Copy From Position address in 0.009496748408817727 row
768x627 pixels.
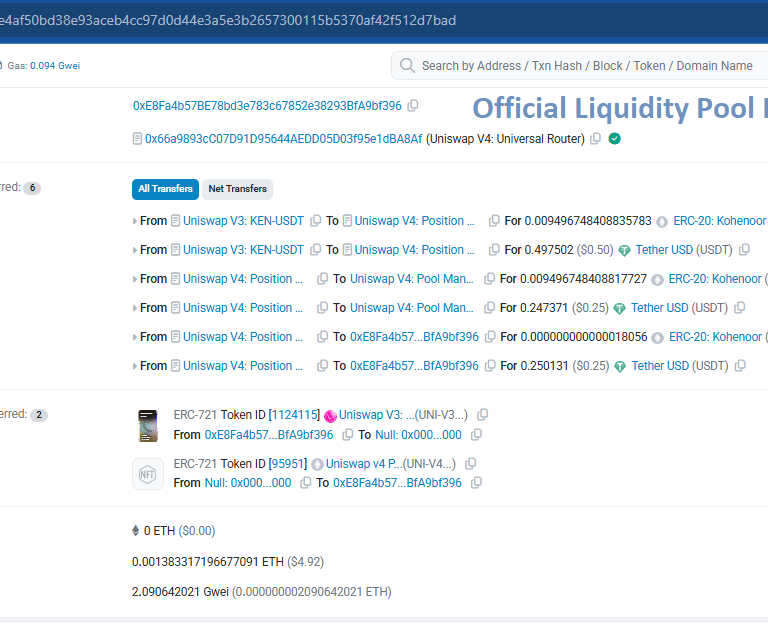(322, 279)
